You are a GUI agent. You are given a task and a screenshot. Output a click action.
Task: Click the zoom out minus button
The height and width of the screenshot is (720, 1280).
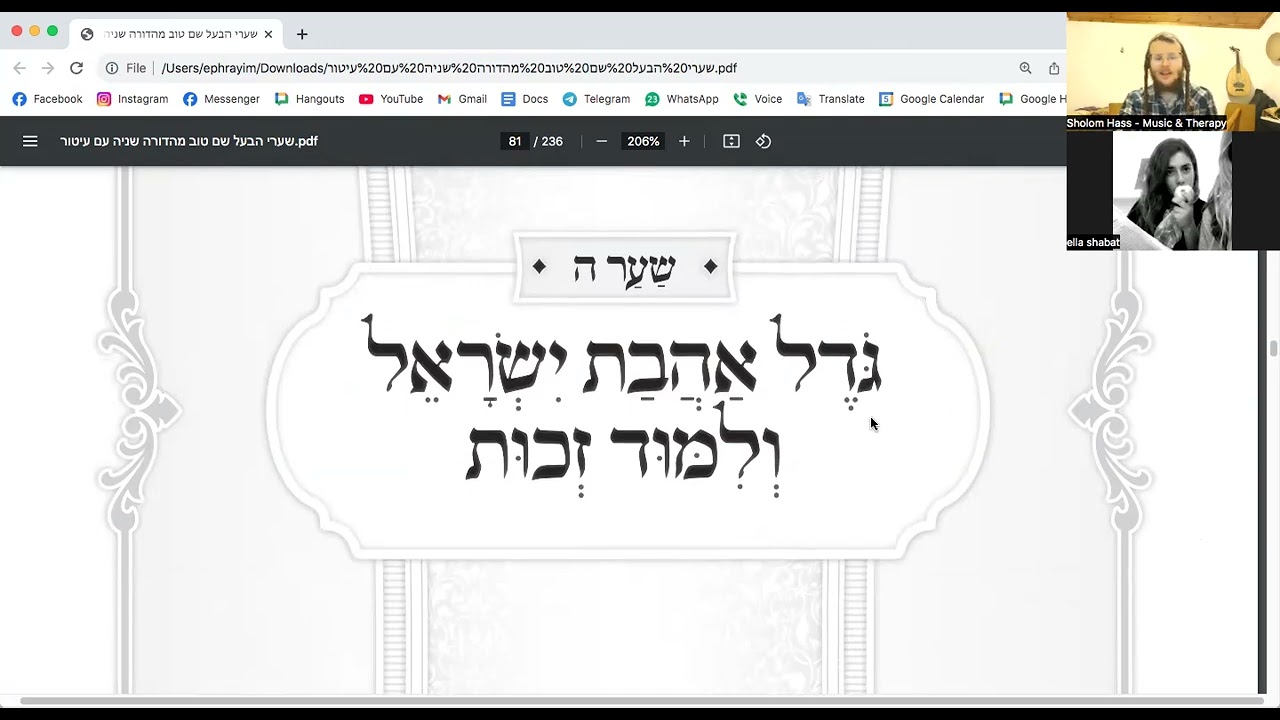click(601, 141)
